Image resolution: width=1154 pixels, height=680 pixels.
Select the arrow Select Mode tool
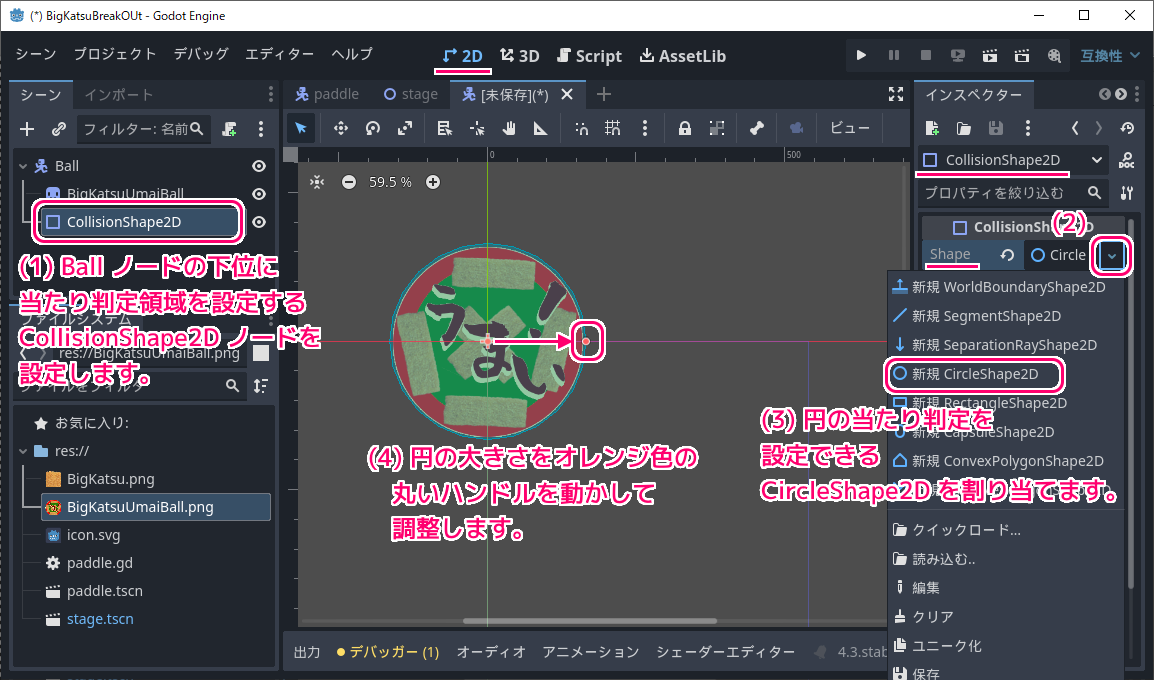(301, 128)
